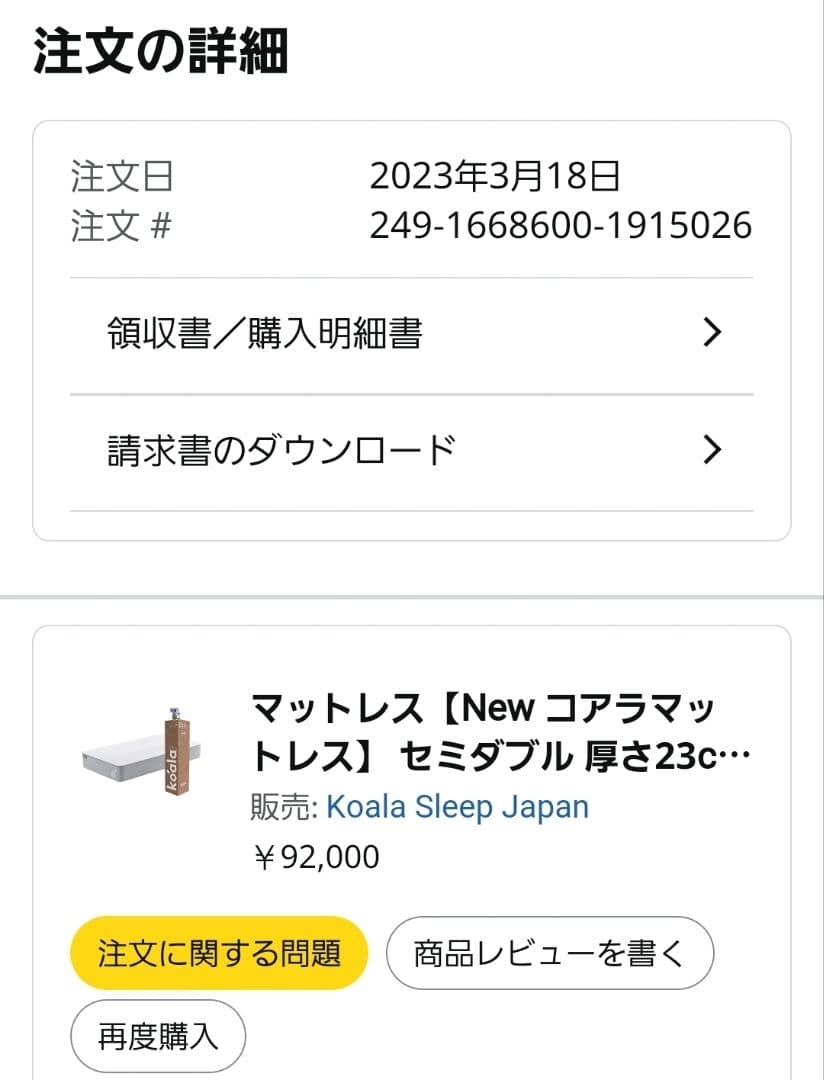
Task: Open the 領収書／購入明細書 chevron arrow
Action: click(712, 333)
